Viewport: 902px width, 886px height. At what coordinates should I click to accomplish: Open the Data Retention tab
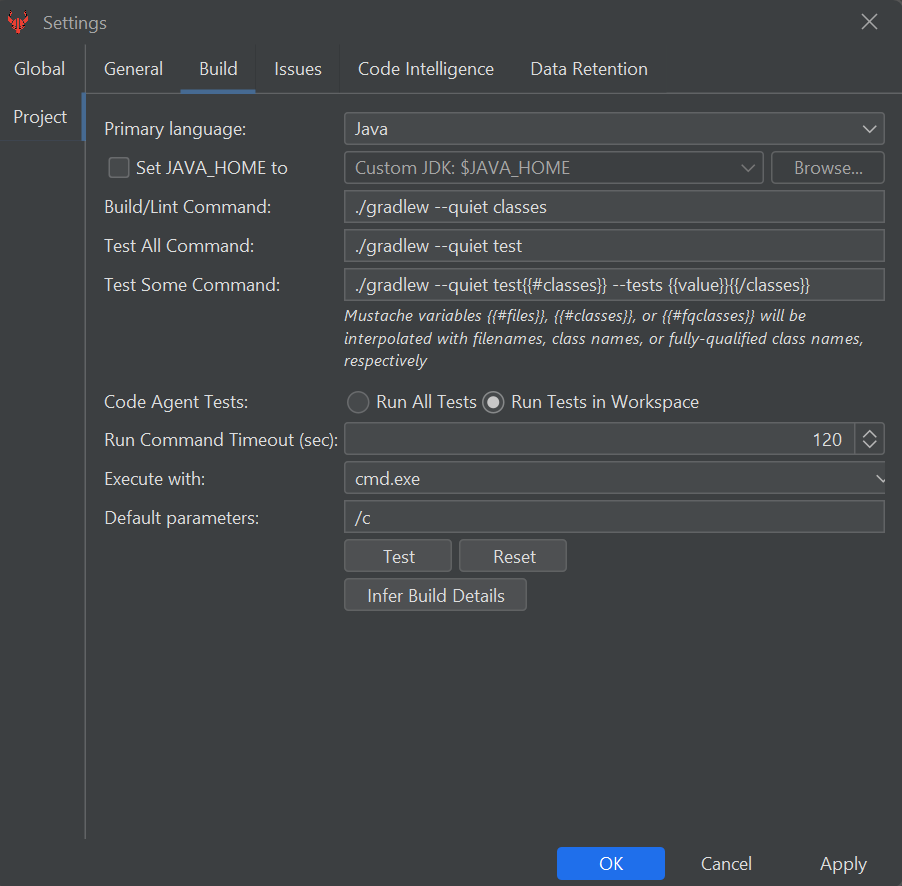pyautogui.click(x=589, y=69)
